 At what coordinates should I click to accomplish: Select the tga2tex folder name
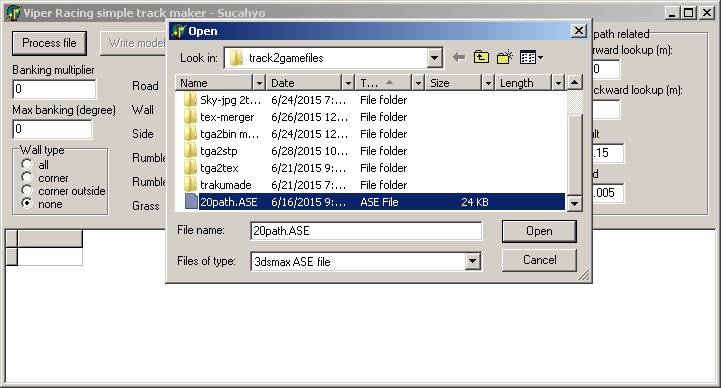tap(219, 168)
